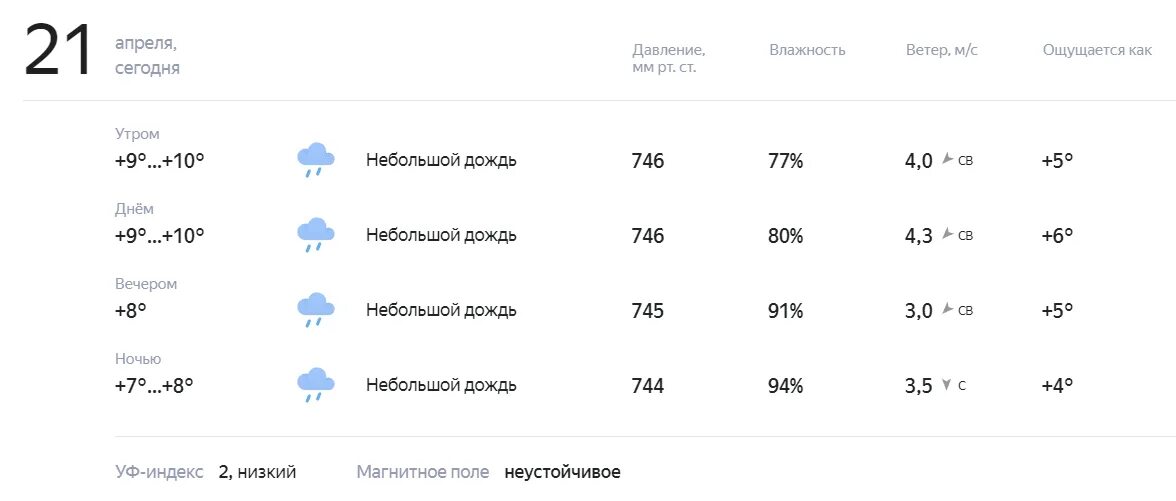
Task: Click the Утром temperature +9°...+10°
Action: click(160, 160)
